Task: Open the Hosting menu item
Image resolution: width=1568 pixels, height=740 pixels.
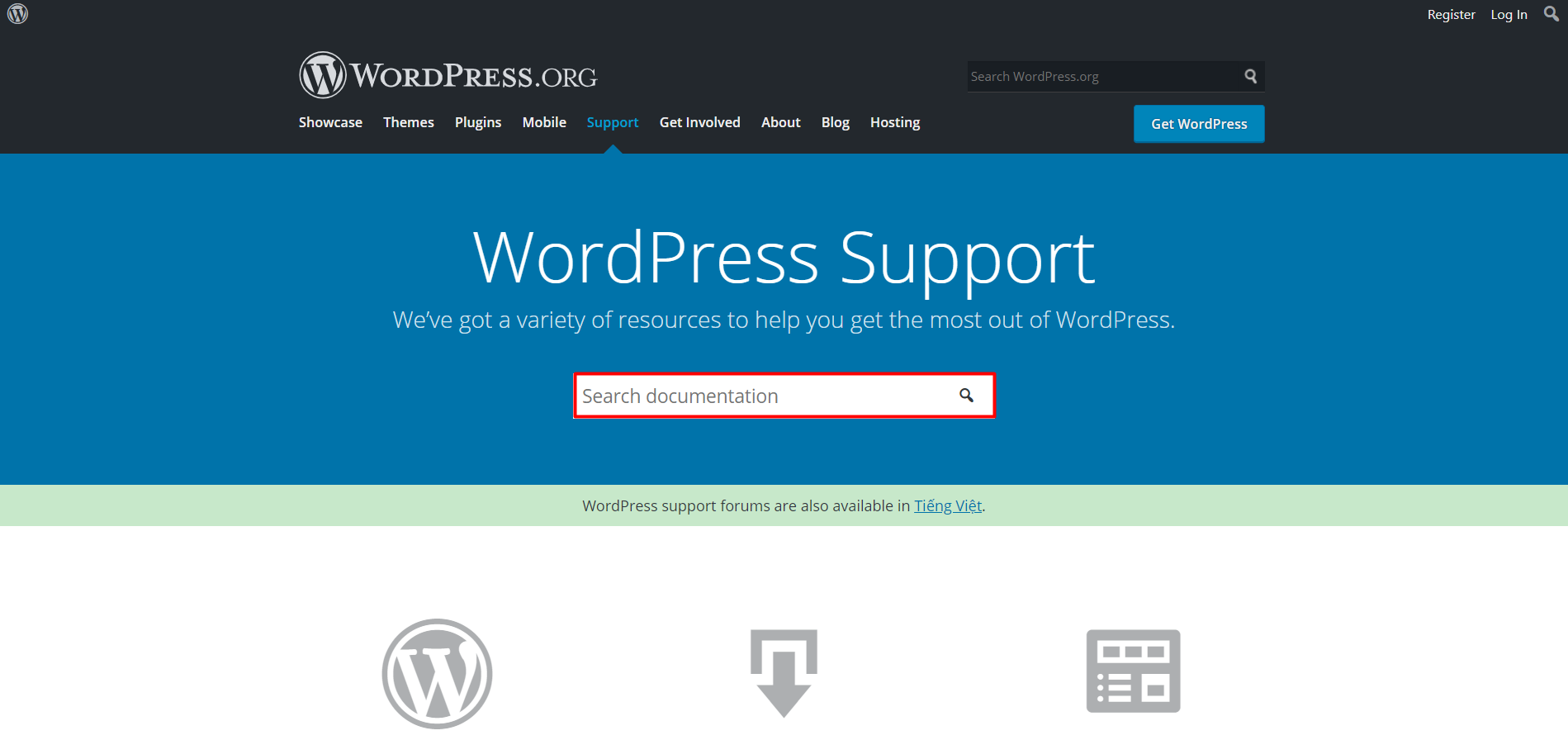Action: click(x=895, y=122)
